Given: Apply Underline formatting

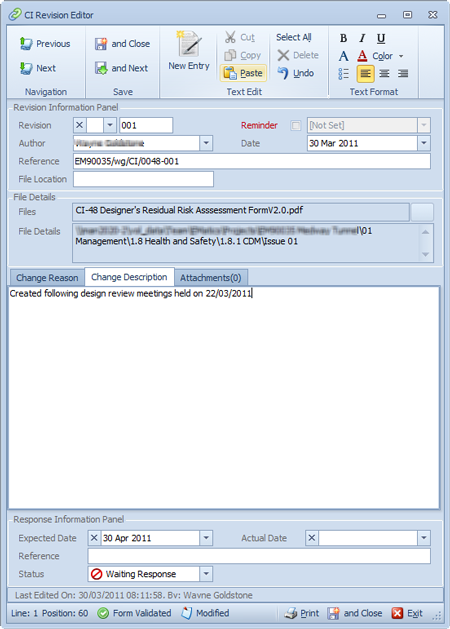Looking at the screenshot, I should pos(381,38).
